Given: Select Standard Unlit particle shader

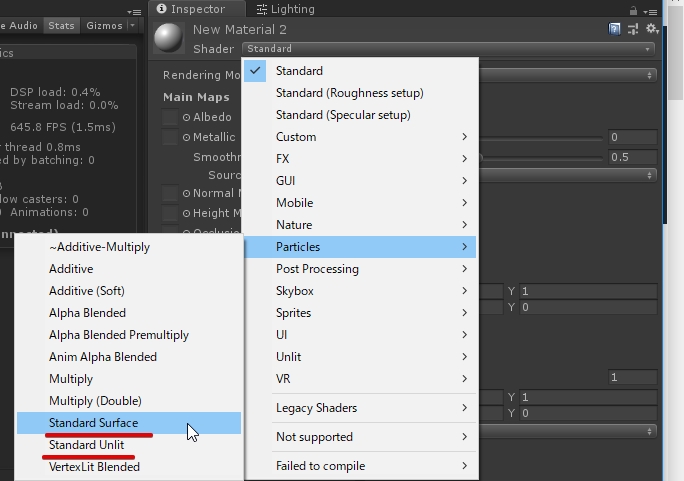Looking at the screenshot, I should point(129,445).
